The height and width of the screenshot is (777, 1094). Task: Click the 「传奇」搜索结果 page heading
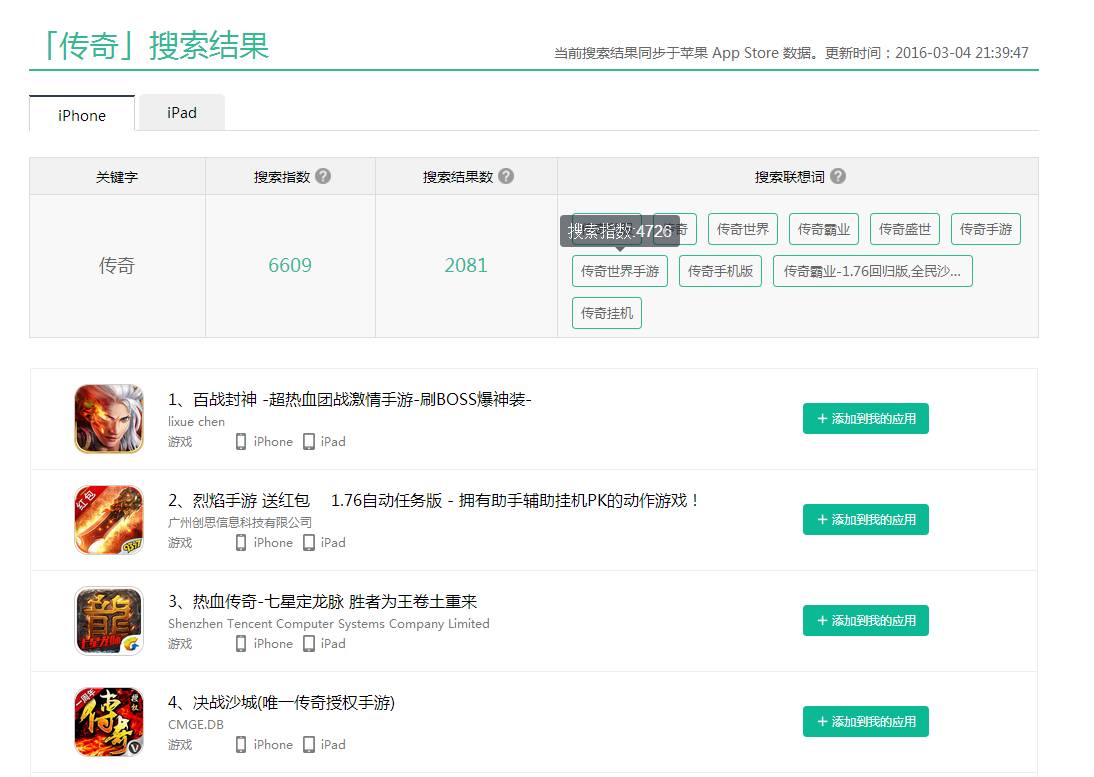tap(156, 46)
